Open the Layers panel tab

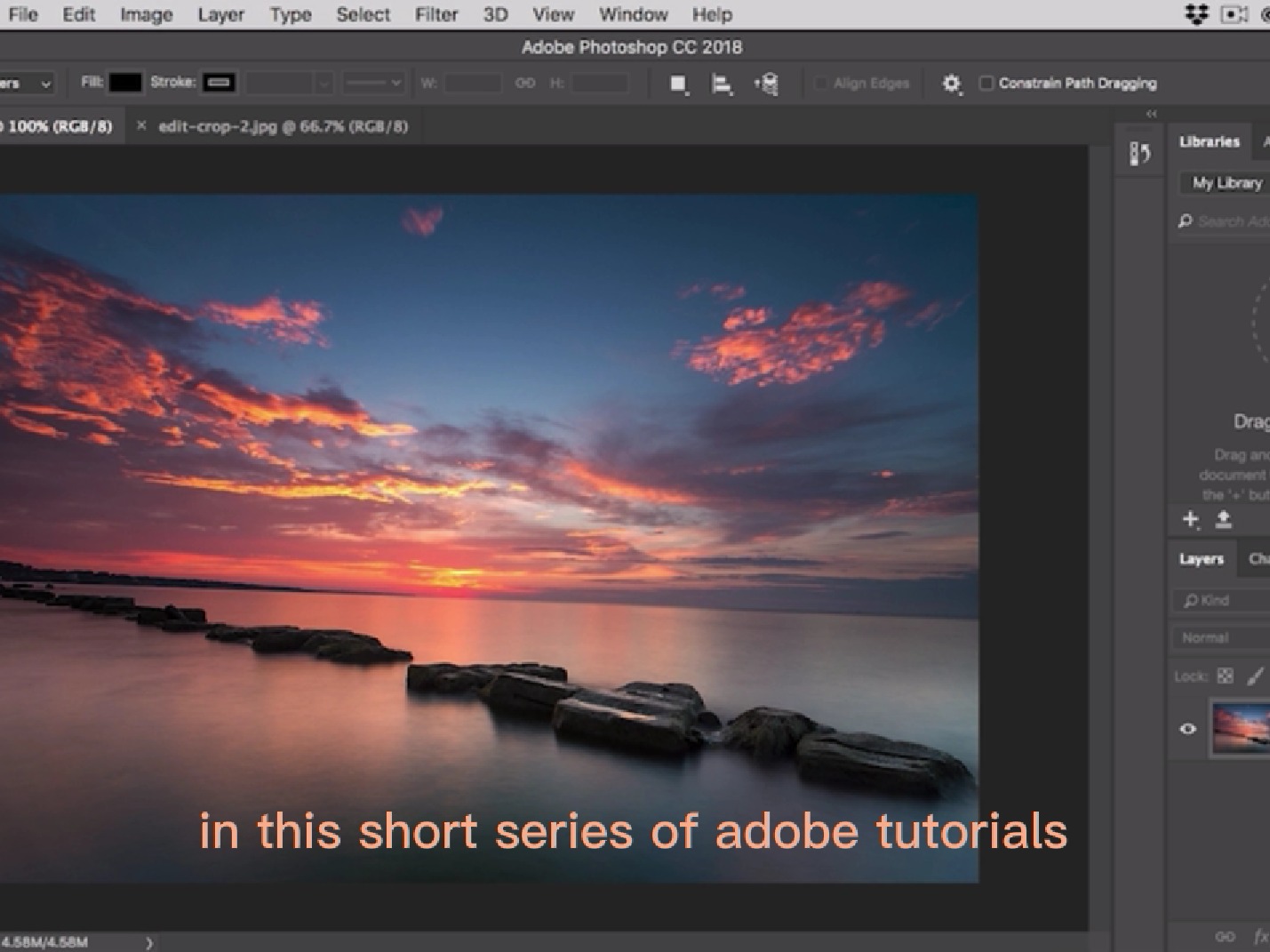(x=1201, y=559)
